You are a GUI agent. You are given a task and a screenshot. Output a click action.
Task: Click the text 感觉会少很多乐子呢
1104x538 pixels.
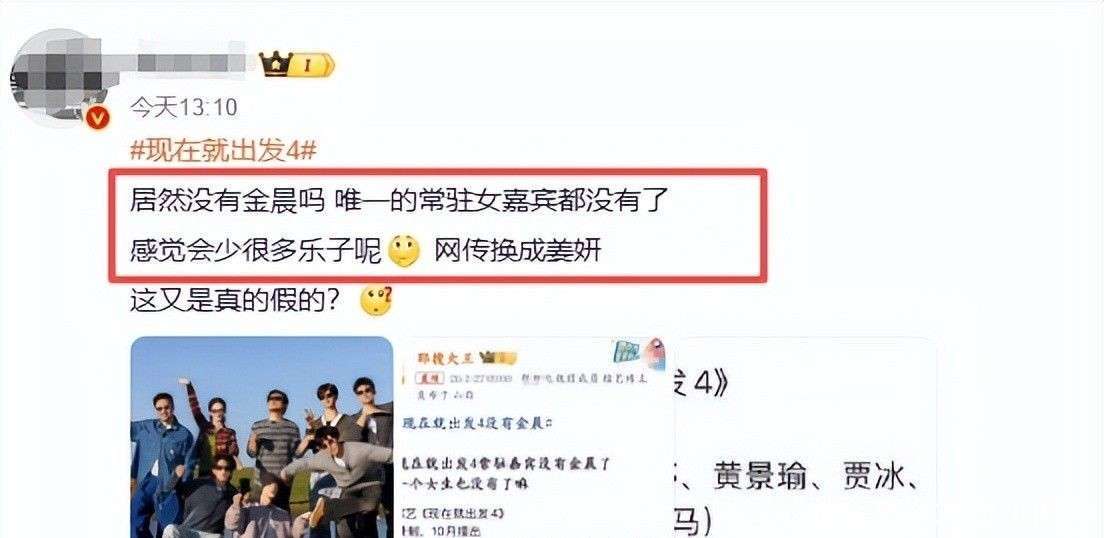click(x=257, y=251)
